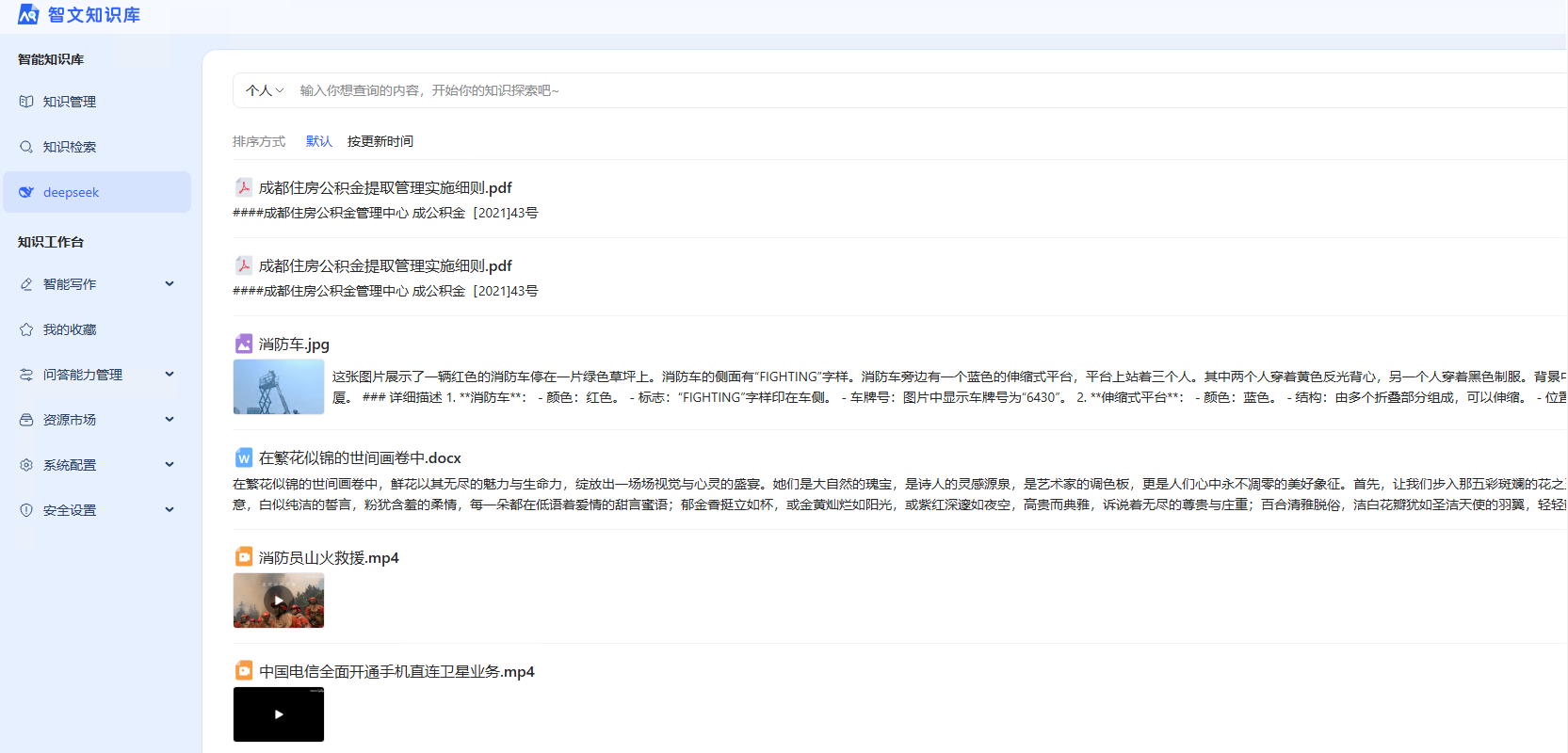Click the 知识检索 magnifier icon

coord(26,147)
